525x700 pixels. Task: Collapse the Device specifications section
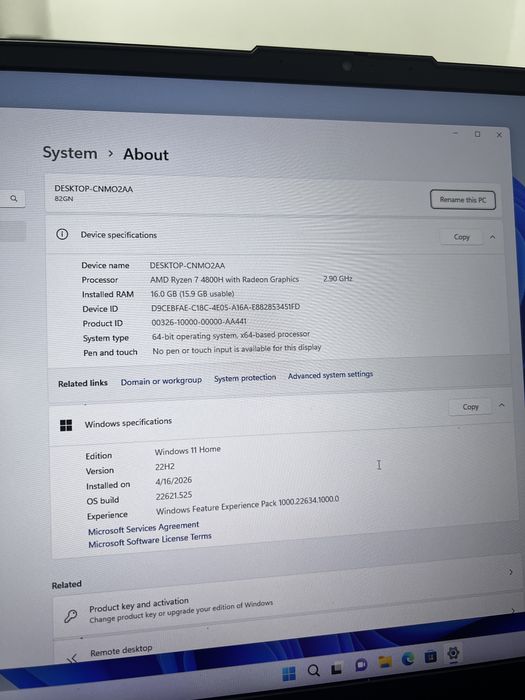(x=492, y=237)
